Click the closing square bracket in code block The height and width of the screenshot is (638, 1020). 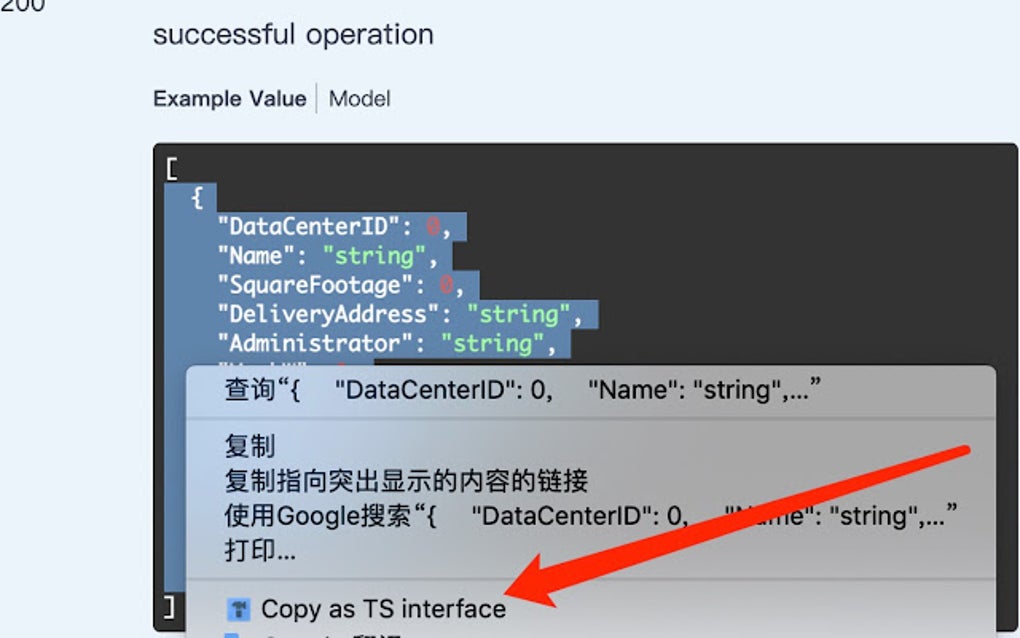tap(171, 606)
